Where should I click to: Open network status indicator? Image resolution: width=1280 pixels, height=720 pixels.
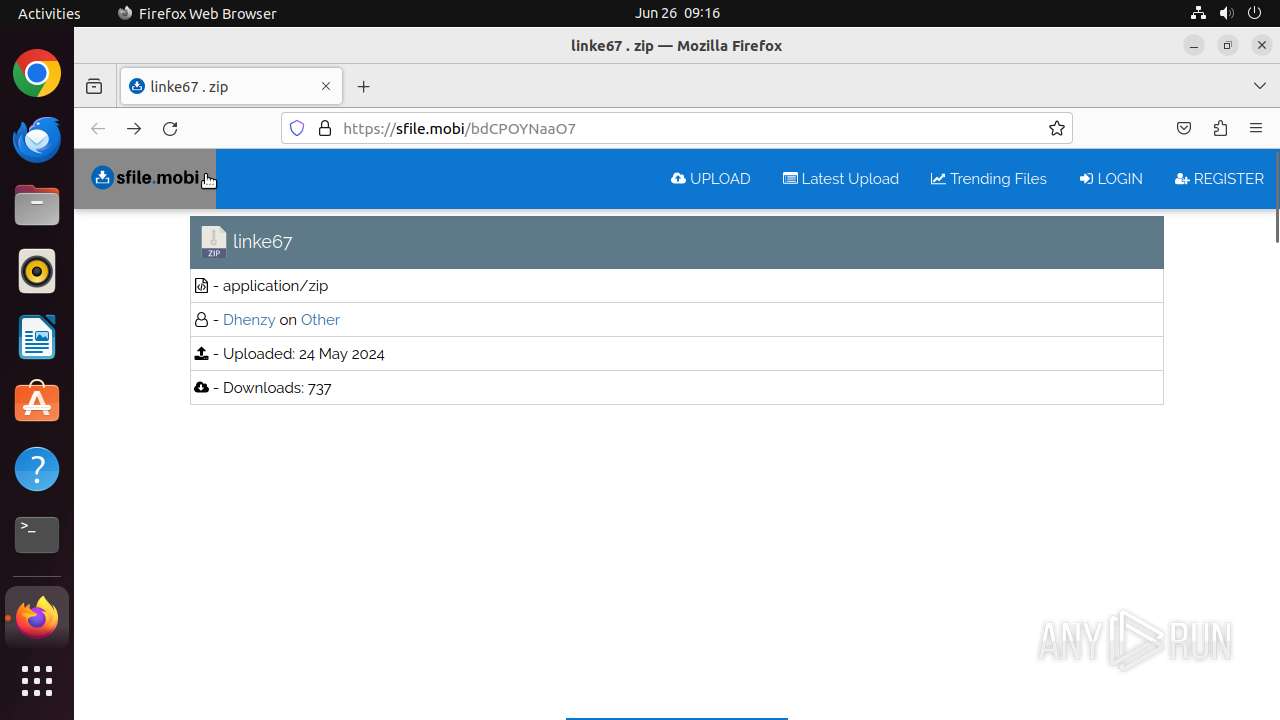[x=1198, y=13]
